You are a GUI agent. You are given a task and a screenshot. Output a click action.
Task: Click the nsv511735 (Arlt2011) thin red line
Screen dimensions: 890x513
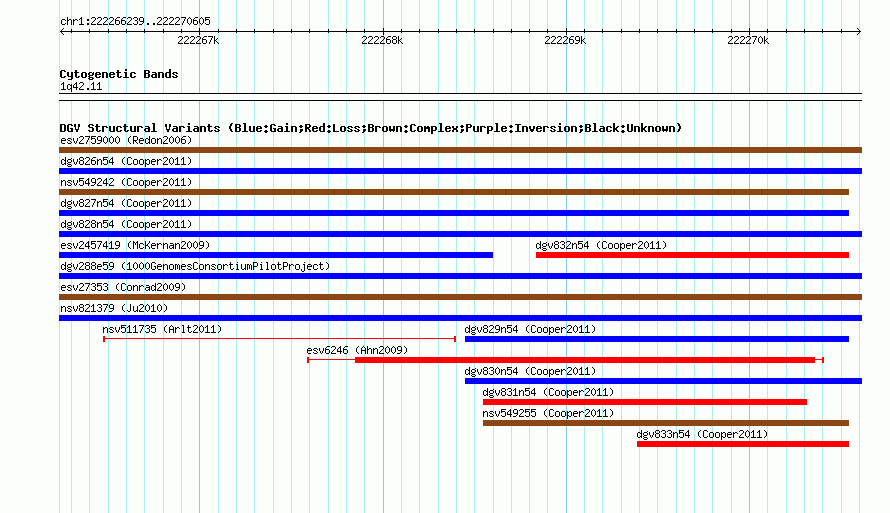point(279,339)
